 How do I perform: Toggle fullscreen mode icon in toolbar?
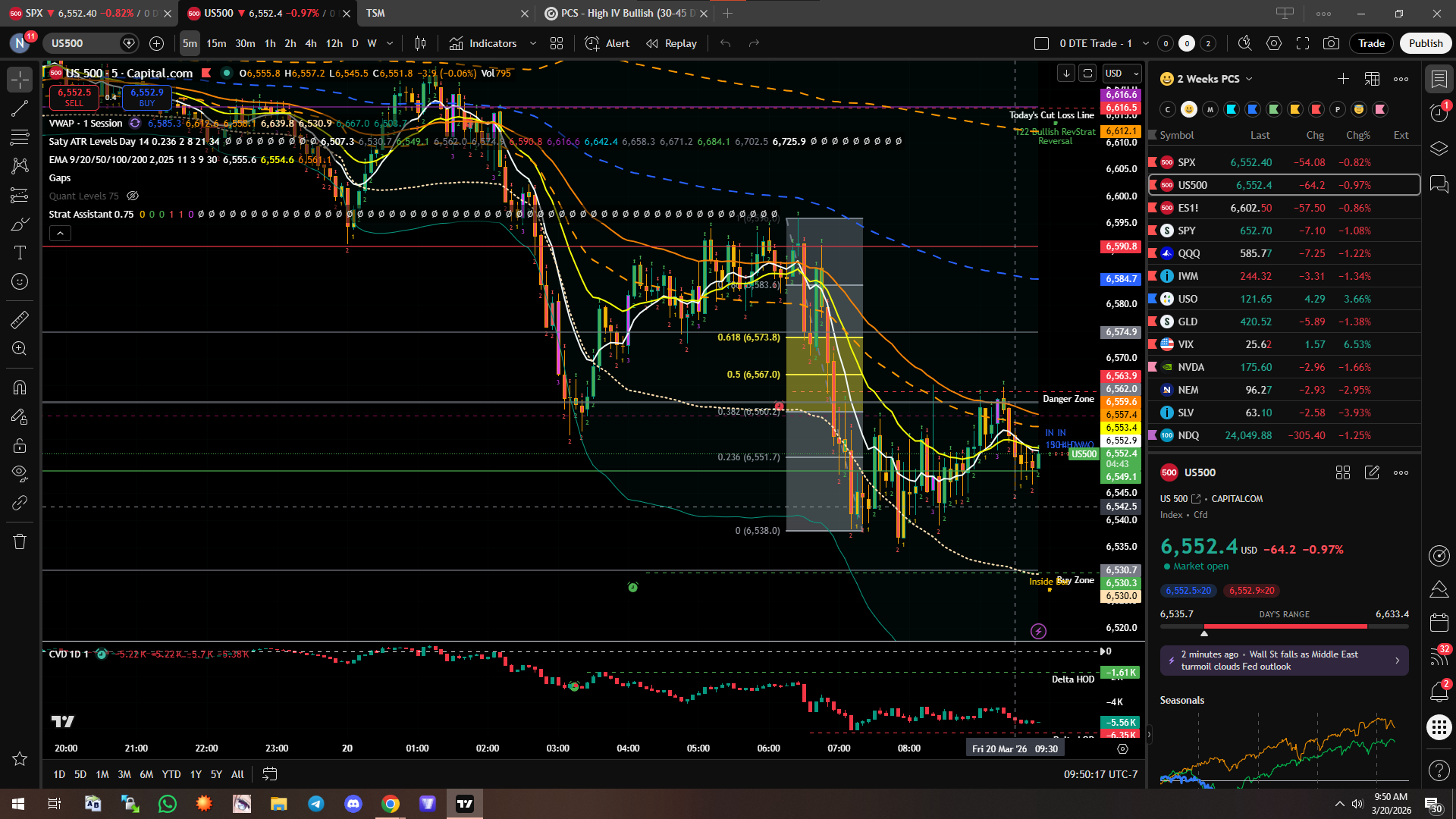[1303, 43]
